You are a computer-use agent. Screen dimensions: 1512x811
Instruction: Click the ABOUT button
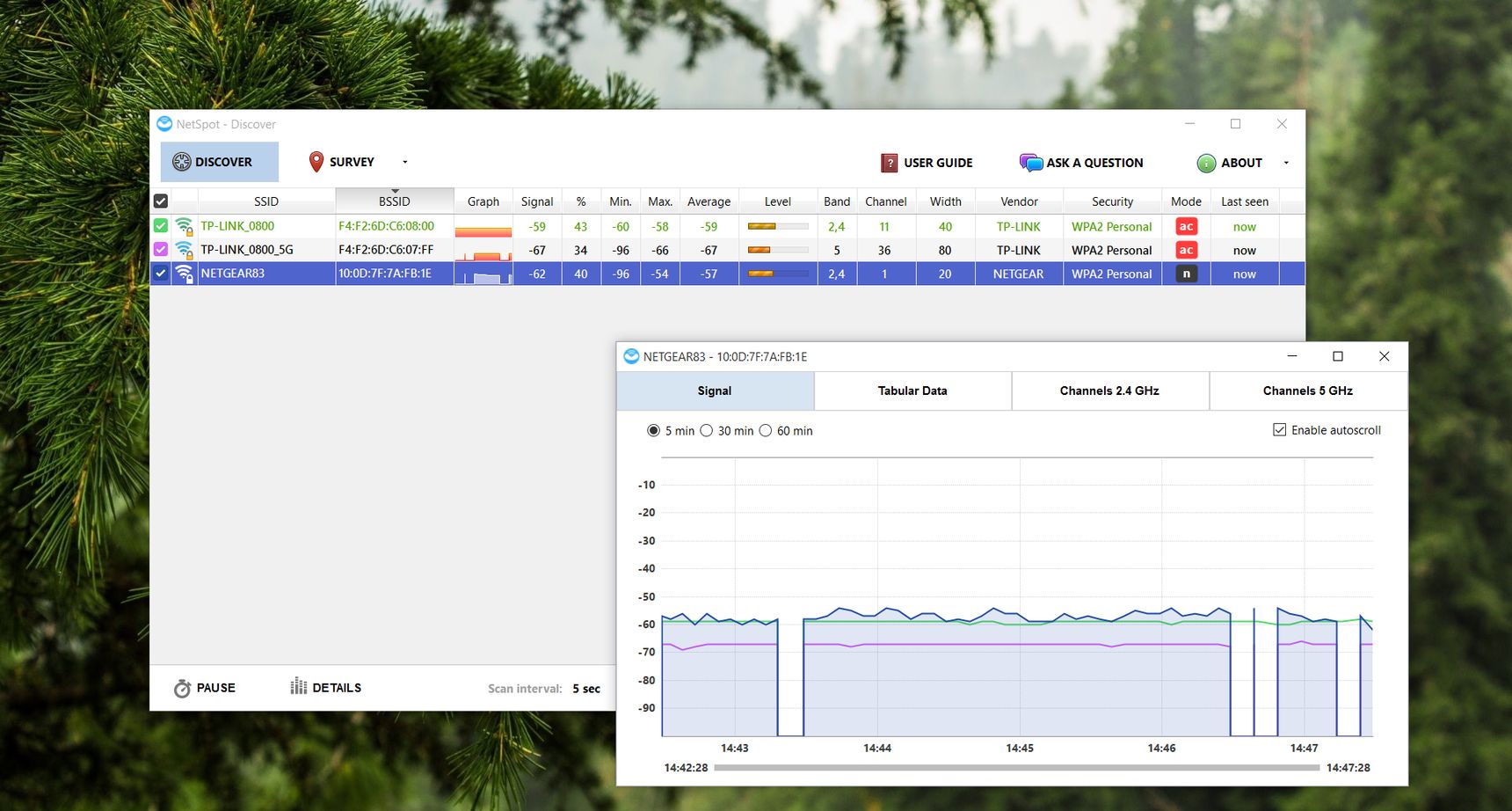click(1231, 163)
